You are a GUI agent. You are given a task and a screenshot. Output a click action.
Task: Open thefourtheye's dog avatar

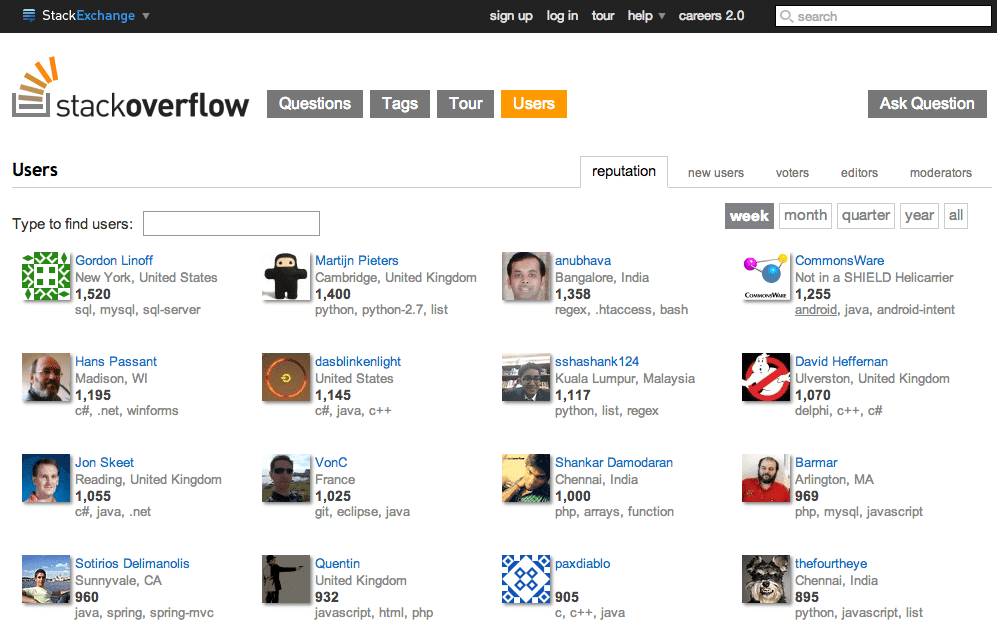[766, 579]
